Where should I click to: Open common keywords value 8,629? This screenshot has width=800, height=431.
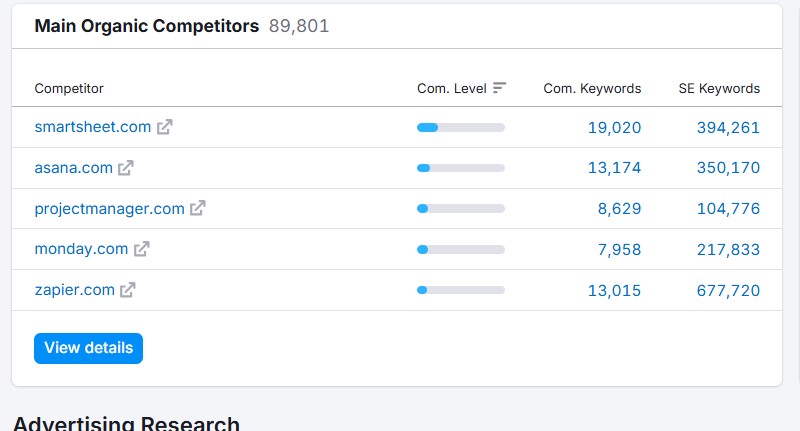619,209
